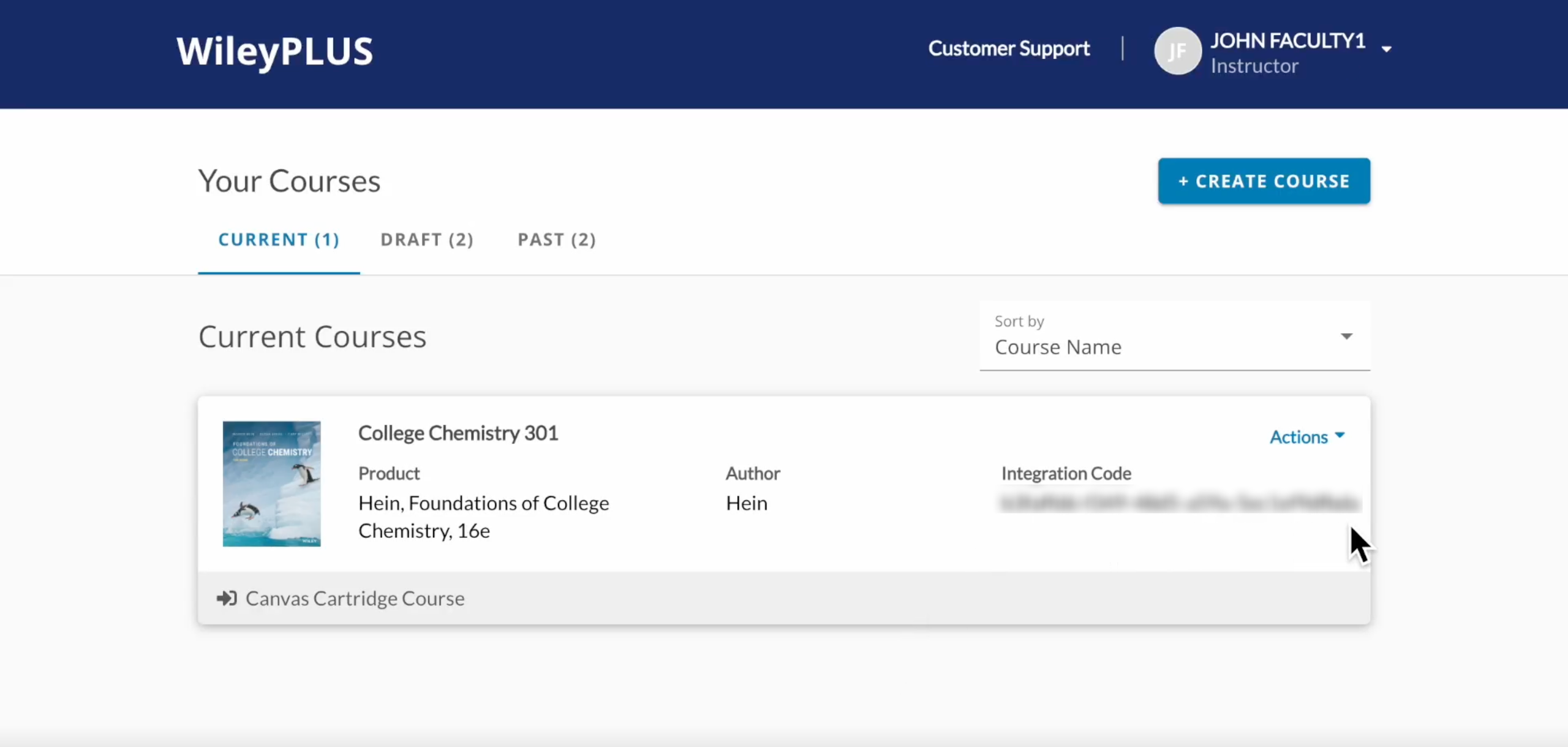Switch to the Draft (2) tab
The image size is (1568, 747).
pos(427,240)
